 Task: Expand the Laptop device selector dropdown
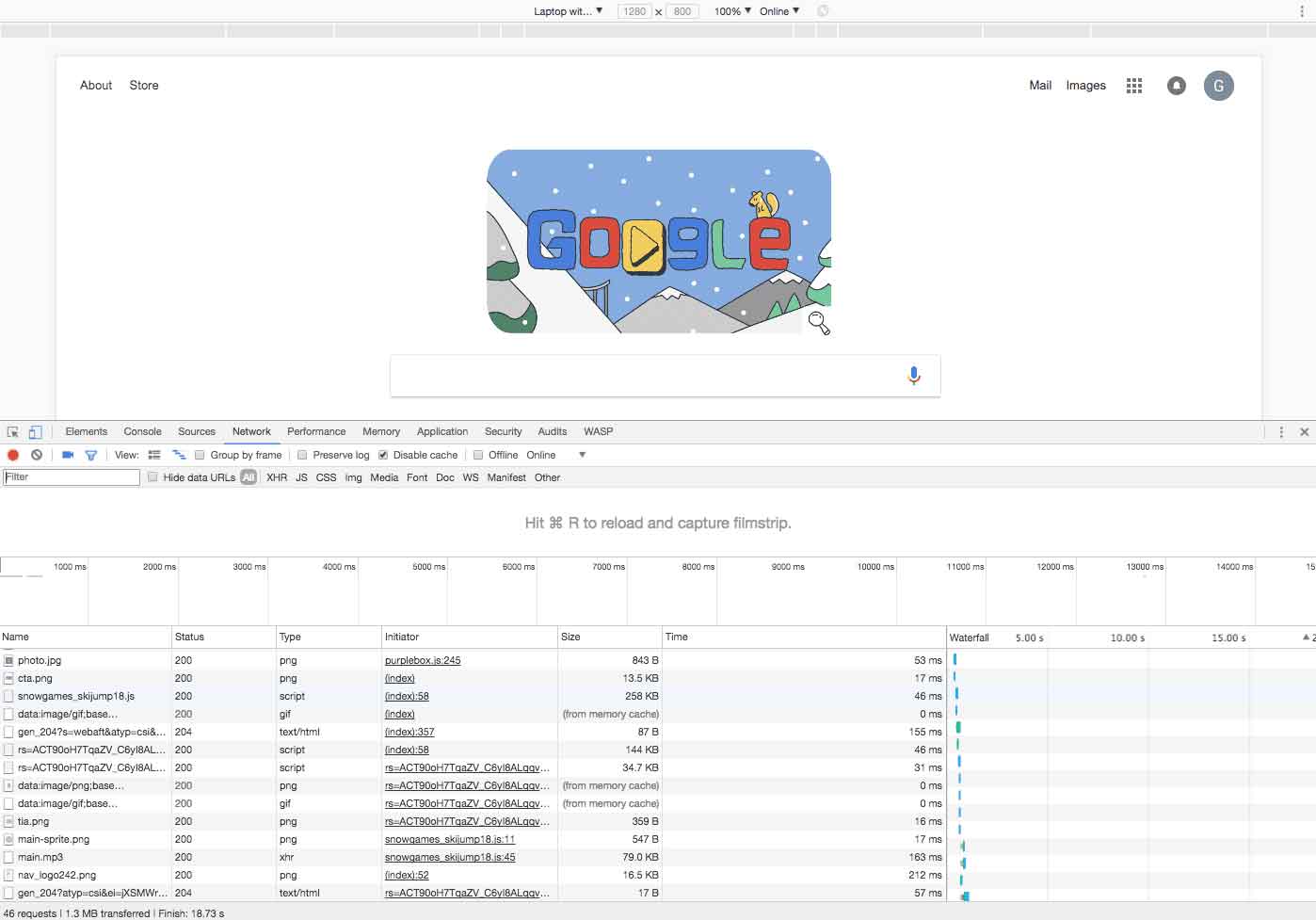568,11
